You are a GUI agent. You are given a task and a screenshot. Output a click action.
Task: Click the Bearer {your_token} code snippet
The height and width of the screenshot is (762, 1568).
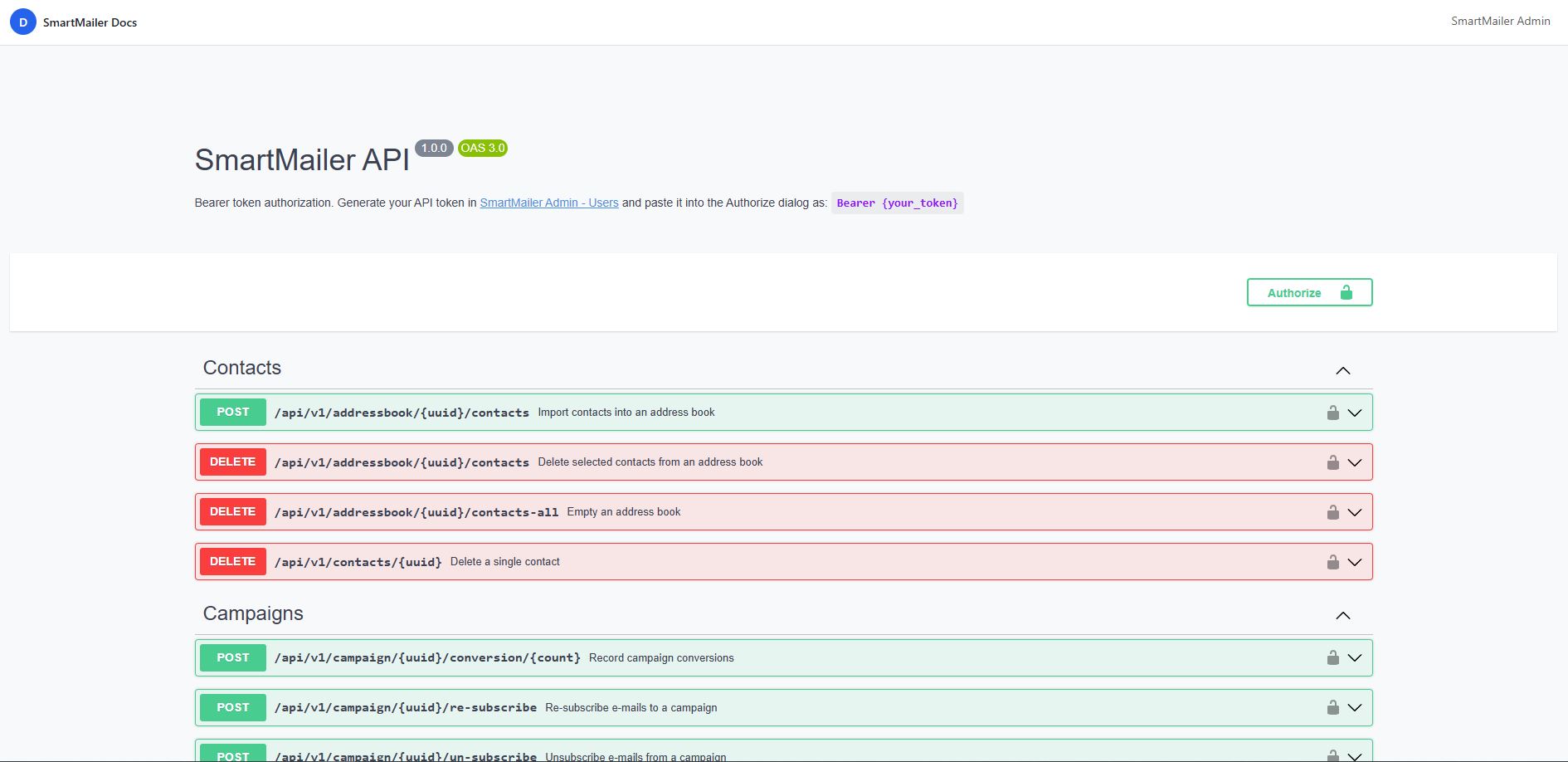pyautogui.click(x=898, y=203)
